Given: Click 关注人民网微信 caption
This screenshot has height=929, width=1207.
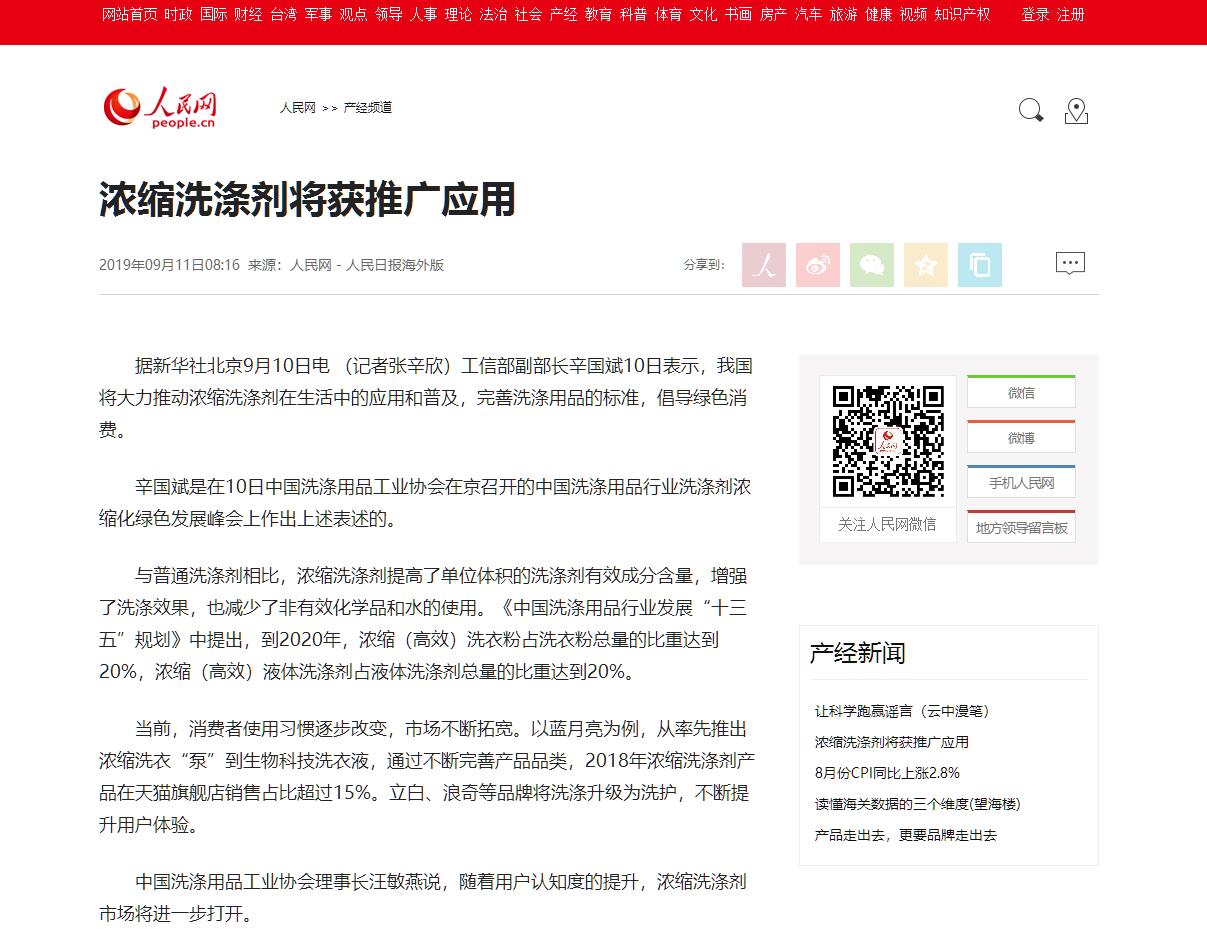Looking at the screenshot, I should 887,524.
